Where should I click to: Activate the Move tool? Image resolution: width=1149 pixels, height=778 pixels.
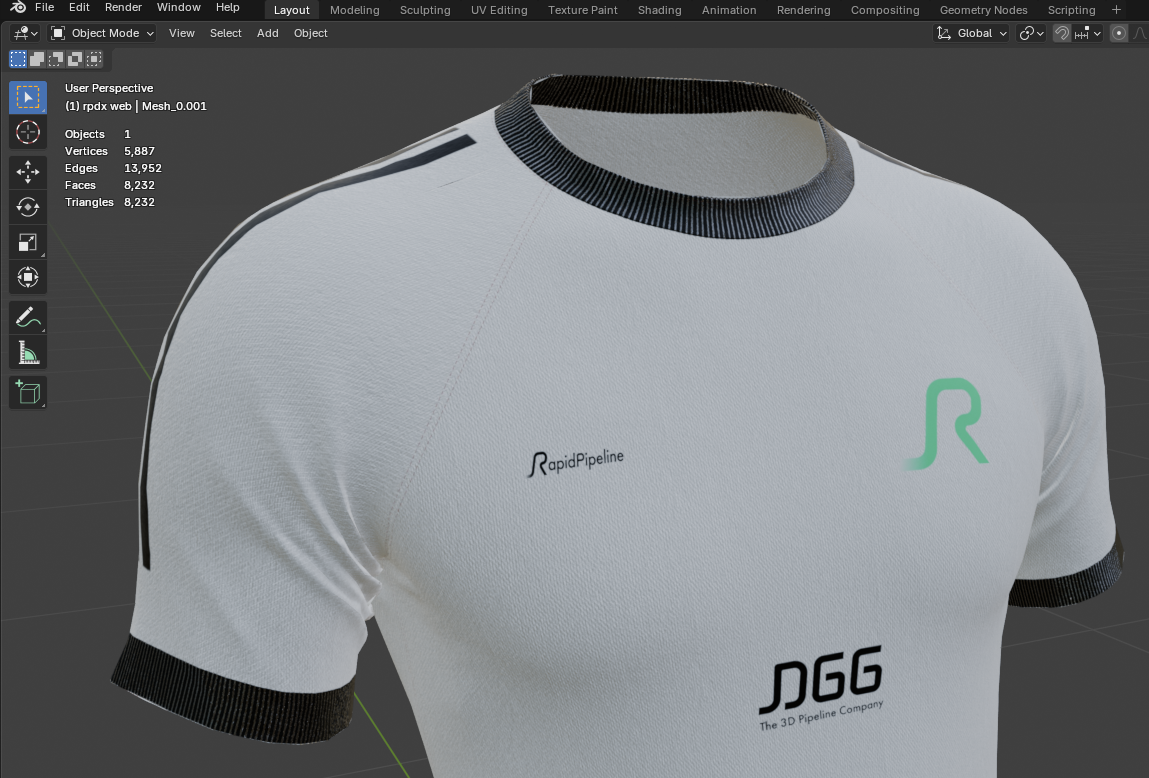tap(28, 172)
